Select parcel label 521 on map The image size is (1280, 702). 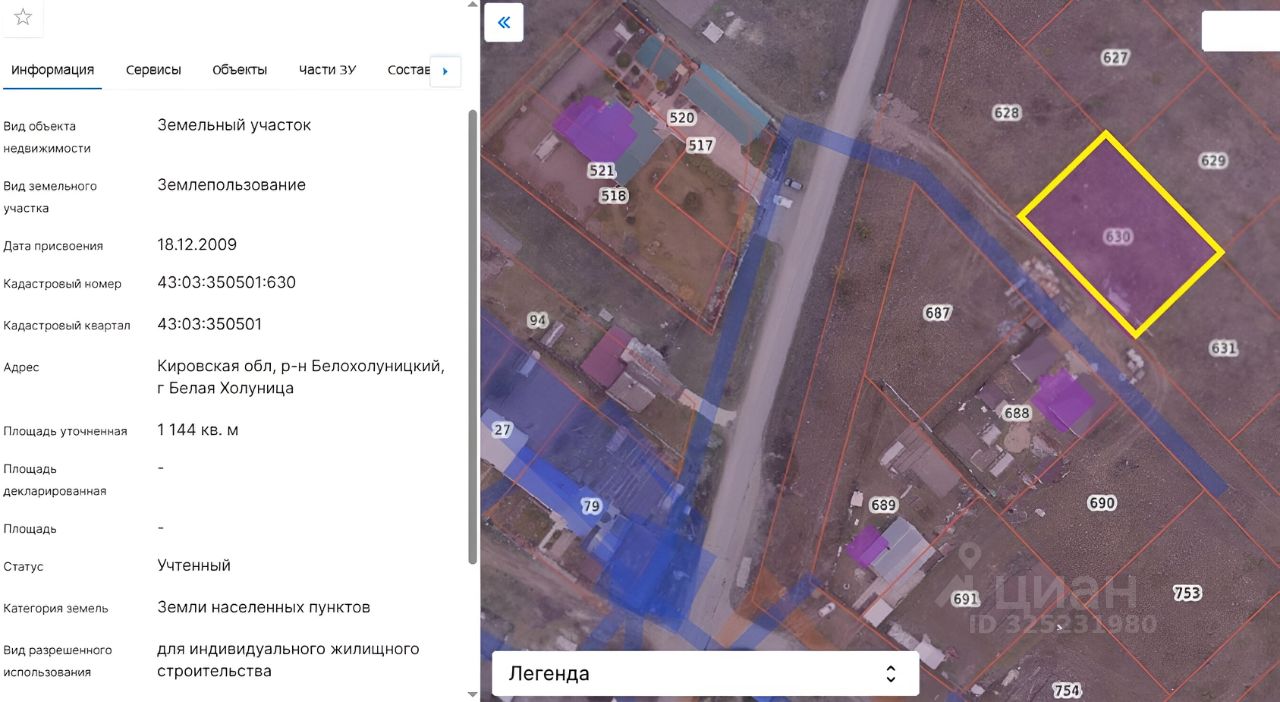click(x=601, y=170)
